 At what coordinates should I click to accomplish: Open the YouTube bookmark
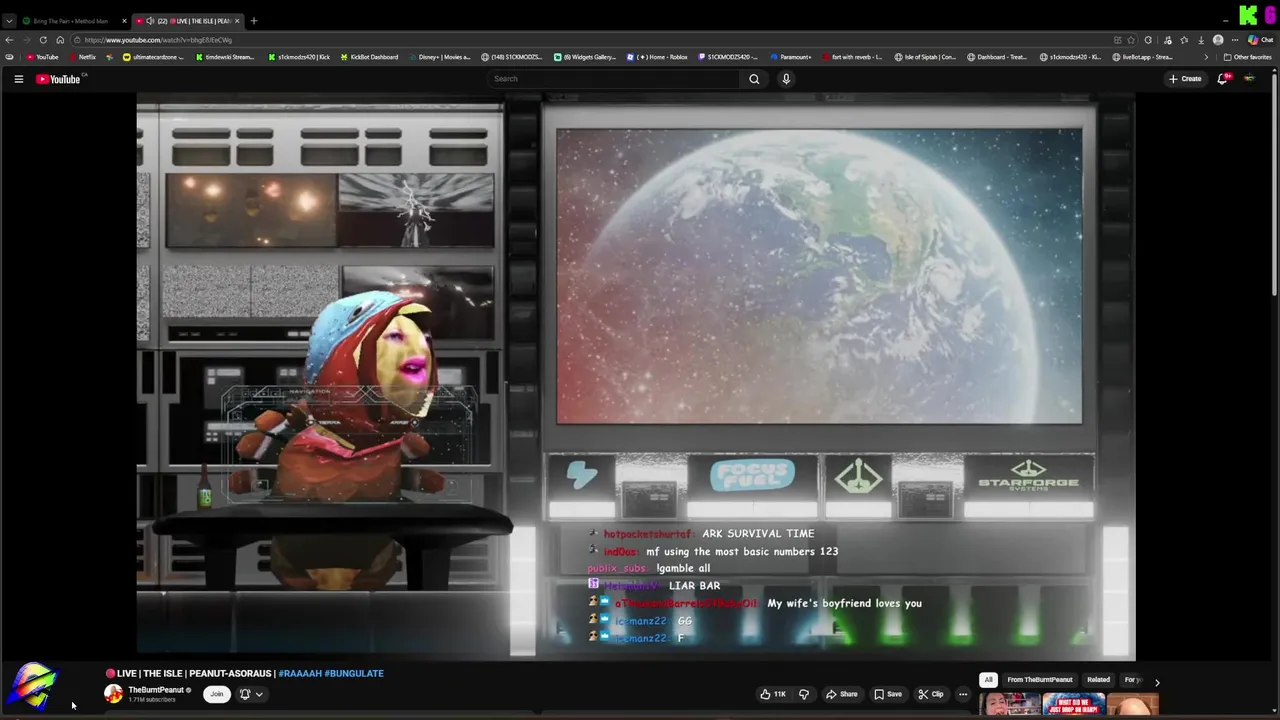42,57
